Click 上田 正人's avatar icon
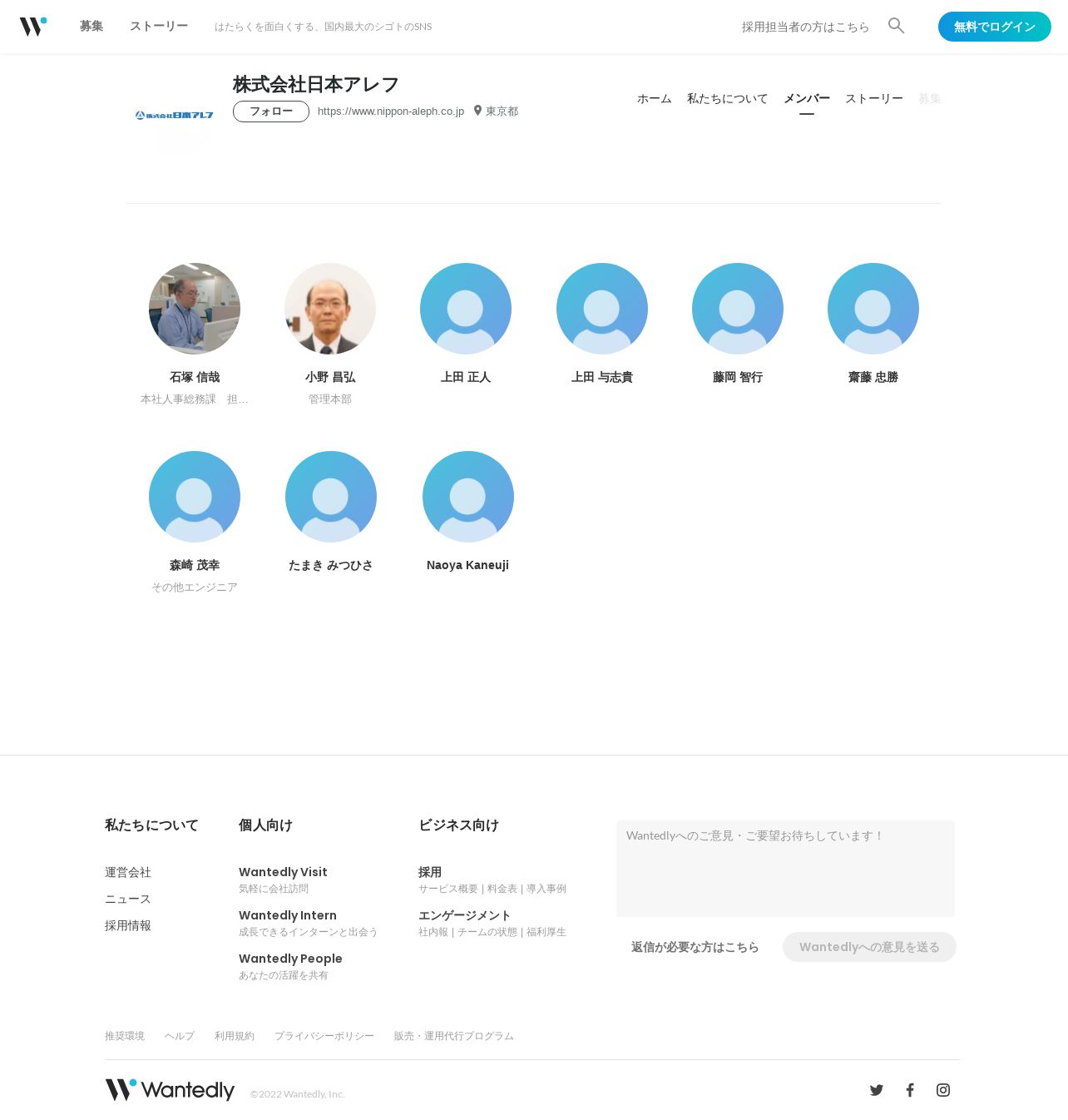Screen dimensions: 1068x1120 point(466,309)
